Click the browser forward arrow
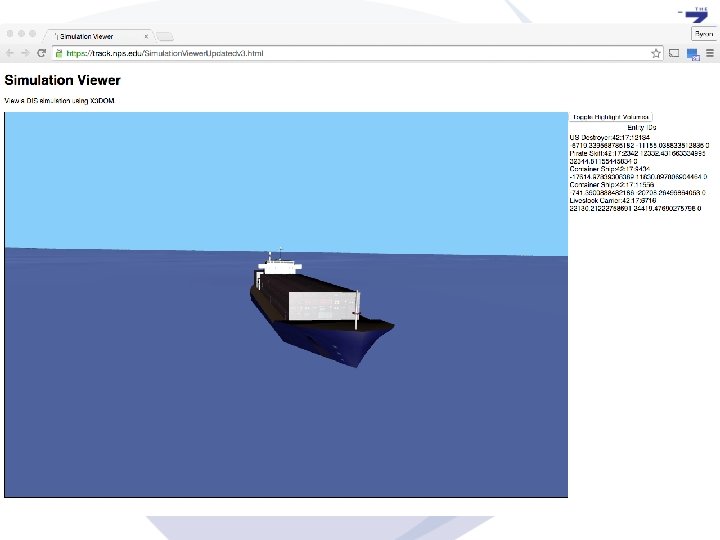 [x=25, y=53]
